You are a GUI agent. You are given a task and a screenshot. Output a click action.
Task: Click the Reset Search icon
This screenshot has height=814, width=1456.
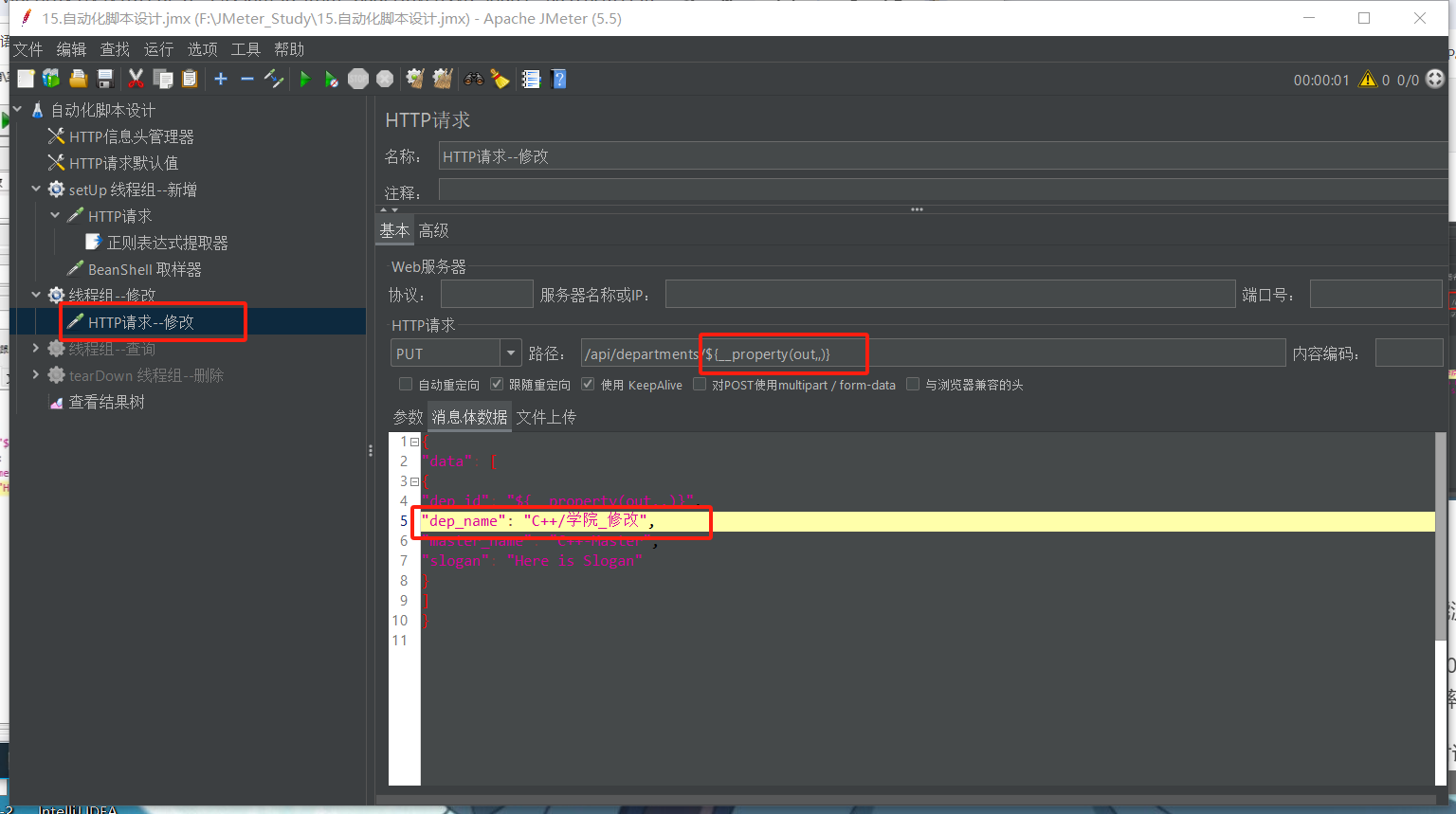[500, 79]
